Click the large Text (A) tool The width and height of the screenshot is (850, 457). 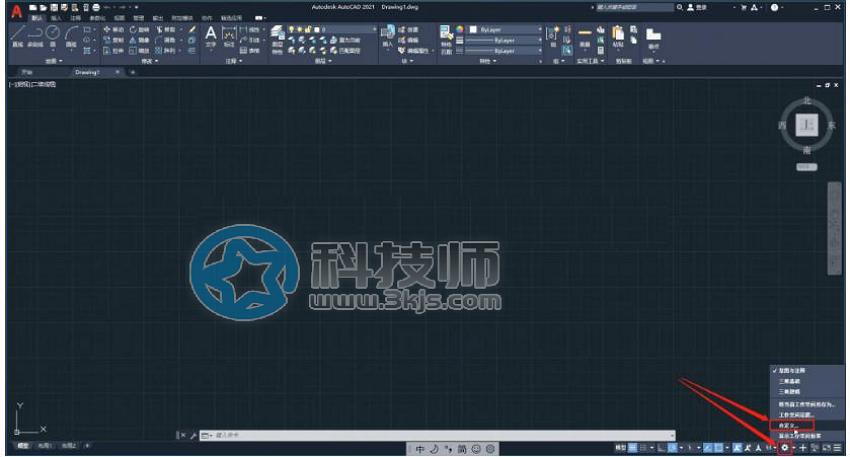click(211, 36)
